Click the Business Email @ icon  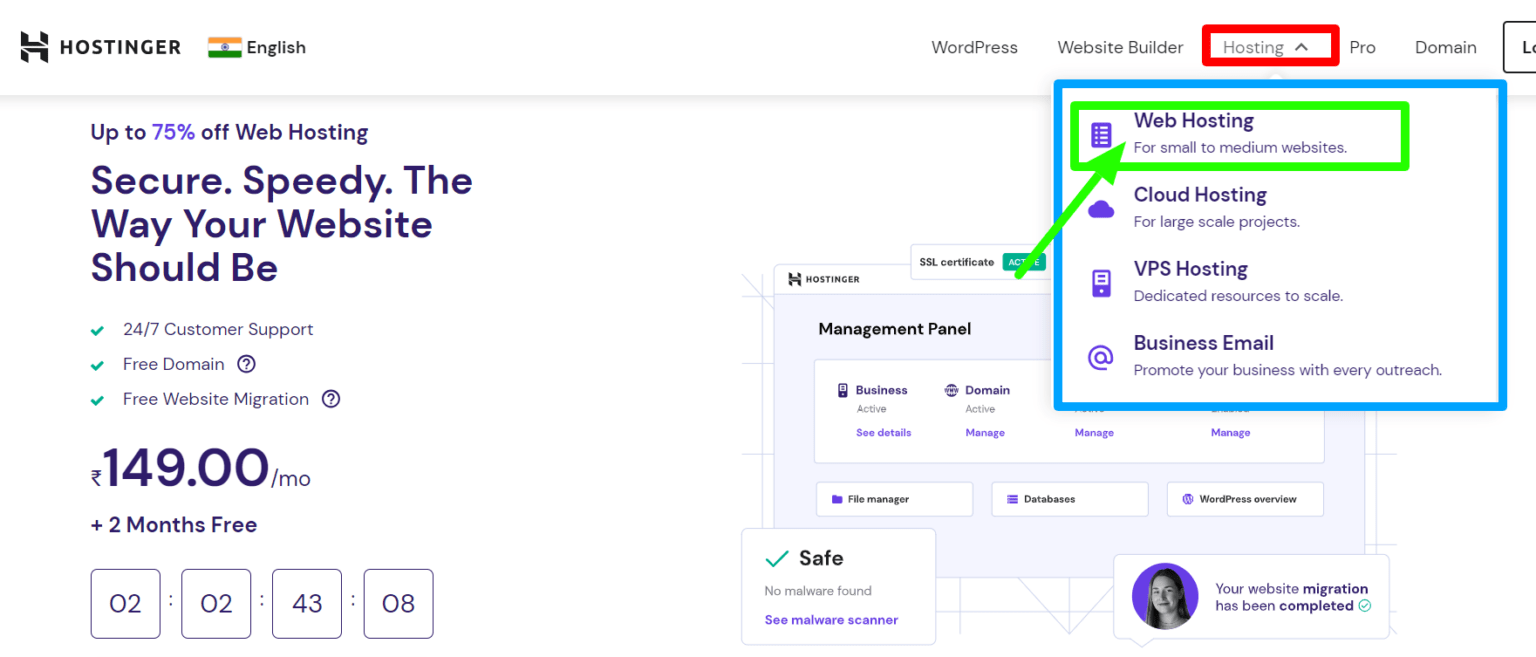pyautogui.click(x=1101, y=355)
